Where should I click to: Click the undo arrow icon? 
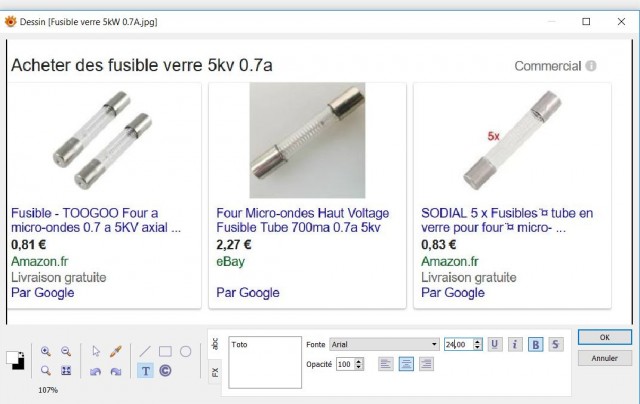tap(96, 371)
